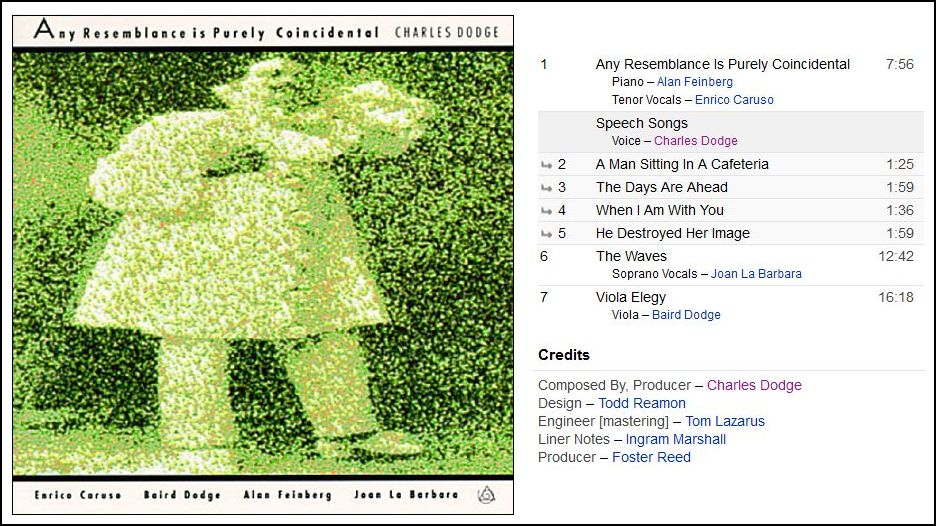The height and width of the screenshot is (526, 936).
Task: Click 'Baird Dodge' printed on the cover footer
Action: [182, 495]
